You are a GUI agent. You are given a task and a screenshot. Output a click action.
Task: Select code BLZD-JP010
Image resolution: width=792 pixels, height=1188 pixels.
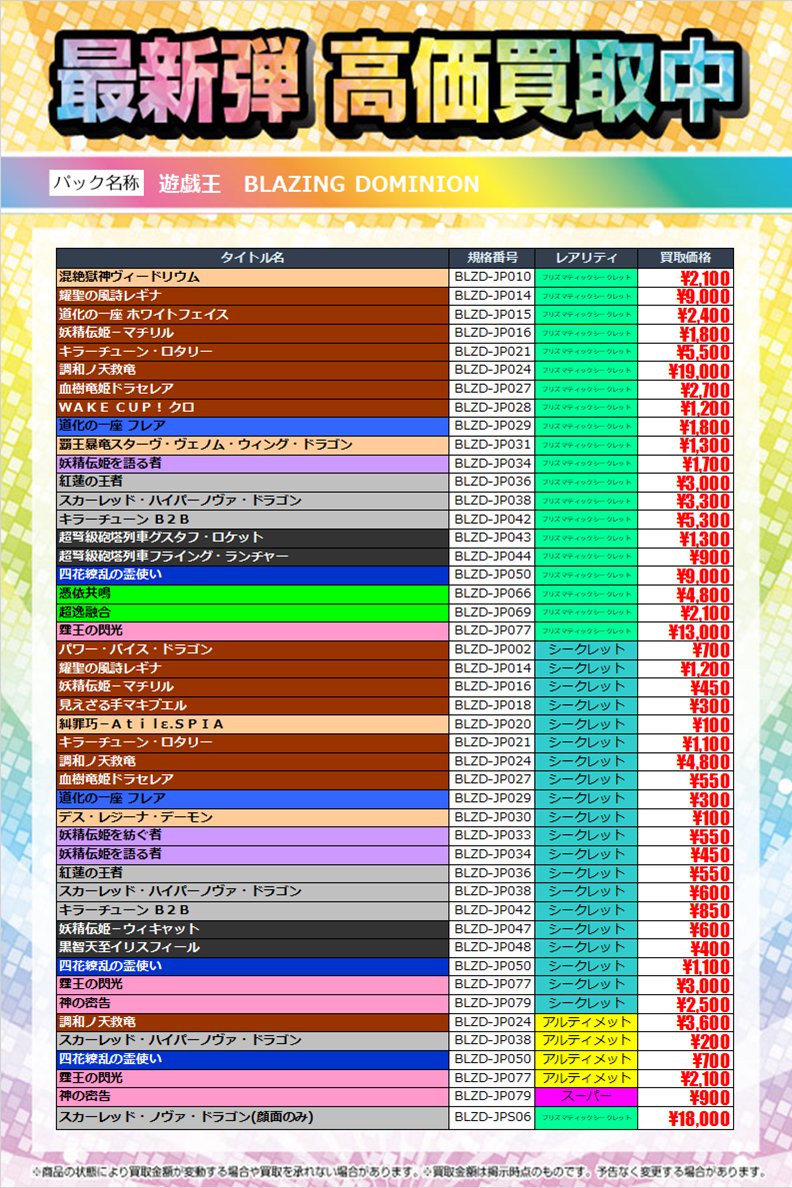pyautogui.click(x=493, y=277)
